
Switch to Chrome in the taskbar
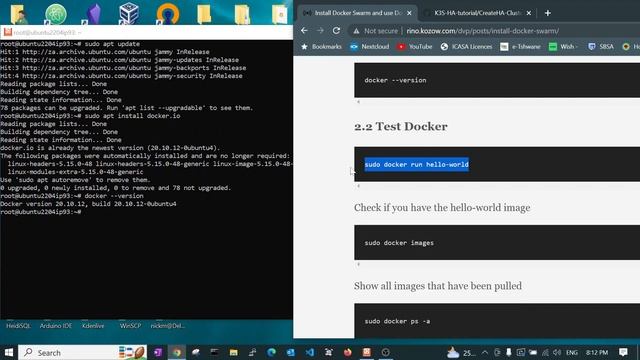[177, 352]
